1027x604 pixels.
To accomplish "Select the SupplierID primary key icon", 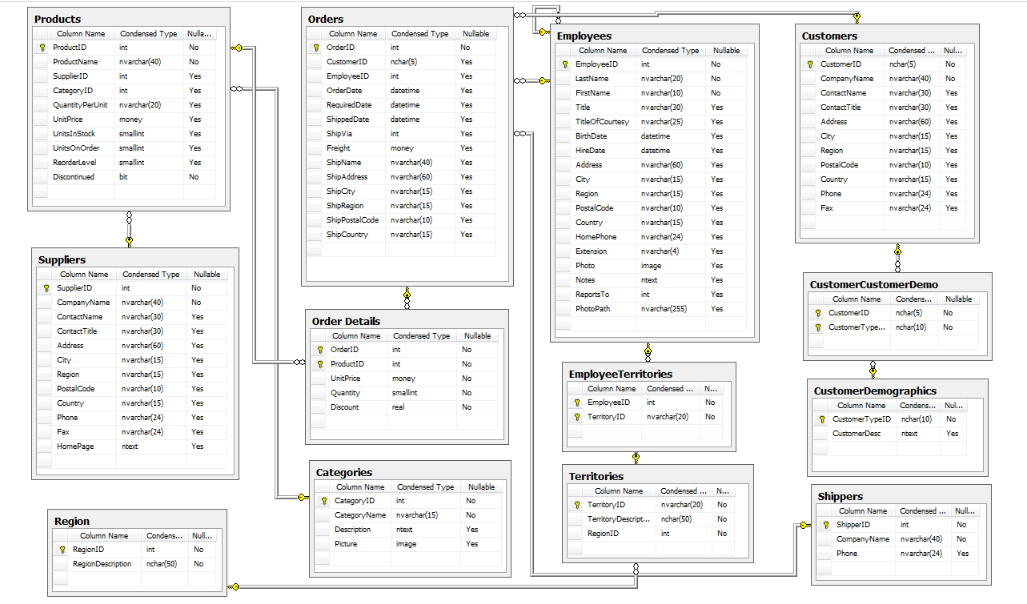I will (44, 288).
